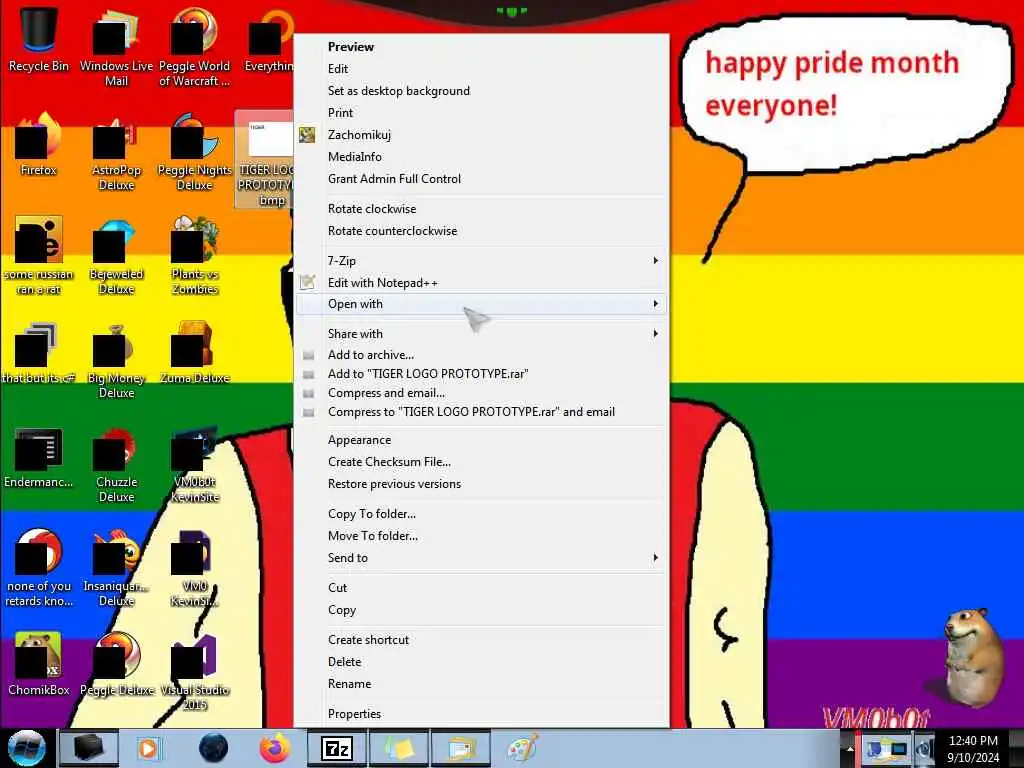The image size is (1024, 768).
Task: Select Endermanc... desktop icon
Action: (39, 457)
